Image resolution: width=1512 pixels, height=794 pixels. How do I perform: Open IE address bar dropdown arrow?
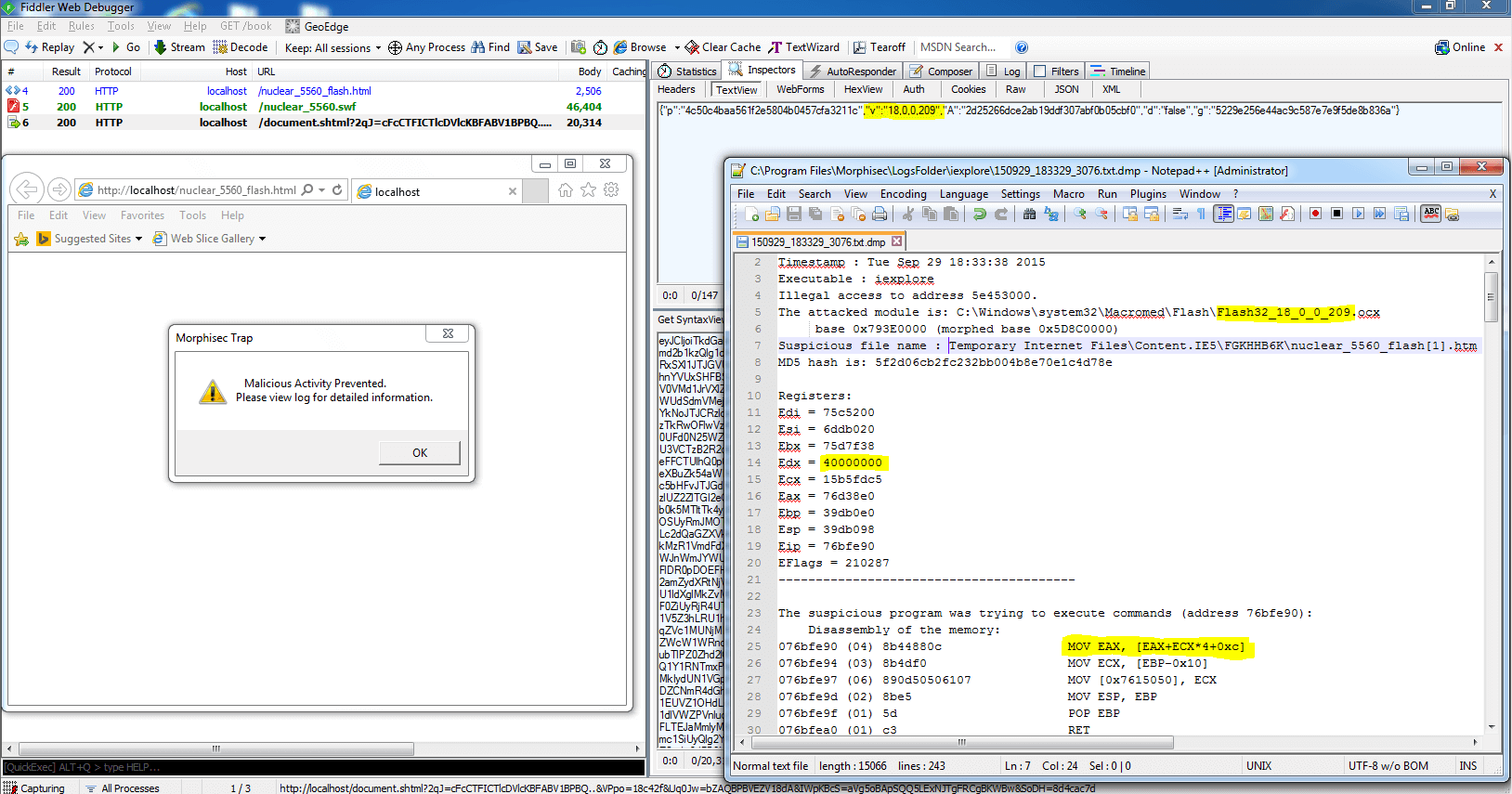[322, 190]
